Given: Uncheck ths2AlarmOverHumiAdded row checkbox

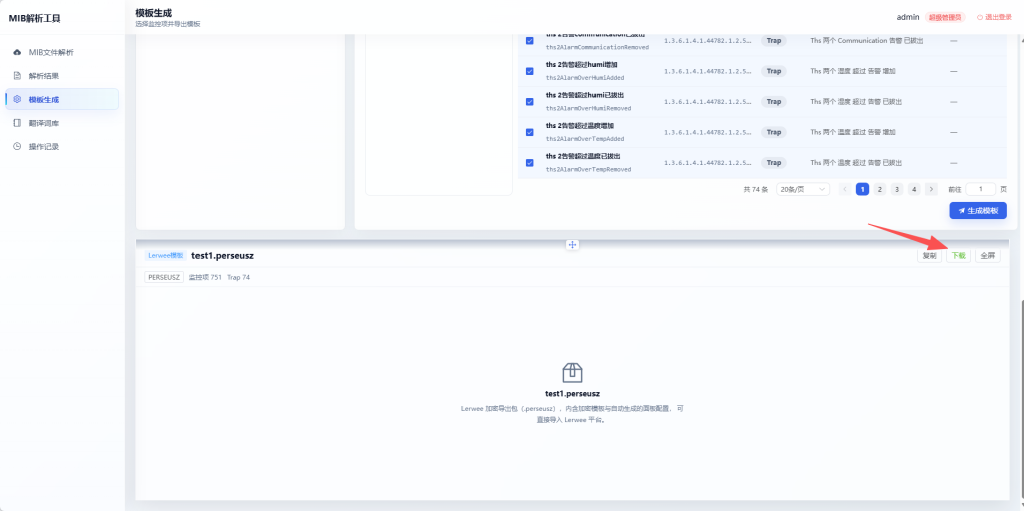Looking at the screenshot, I should coord(530,71).
